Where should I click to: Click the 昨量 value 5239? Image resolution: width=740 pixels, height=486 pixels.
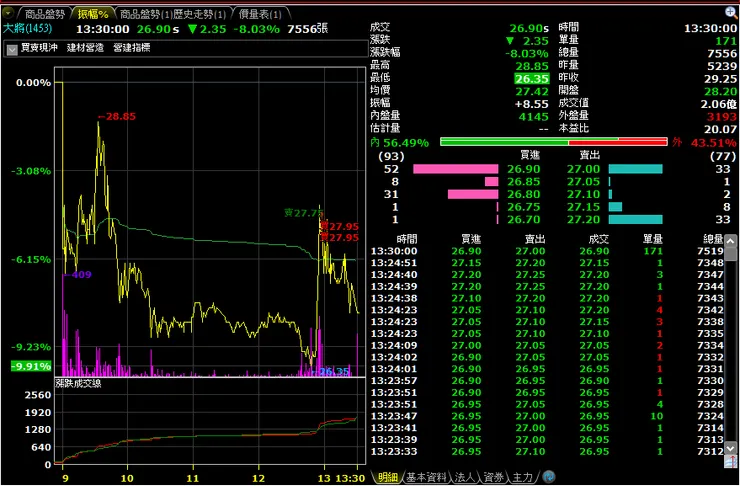click(x=722, y=66)
